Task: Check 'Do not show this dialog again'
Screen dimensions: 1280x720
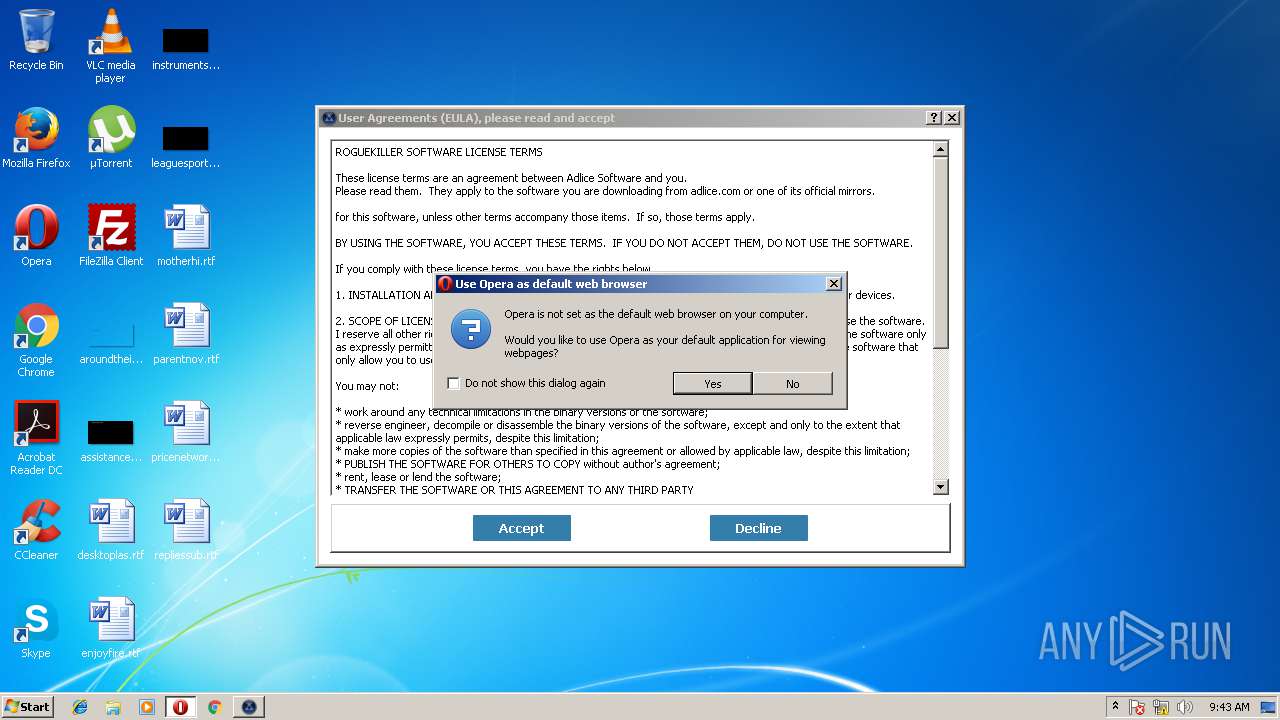Action: tap(454, 383)
